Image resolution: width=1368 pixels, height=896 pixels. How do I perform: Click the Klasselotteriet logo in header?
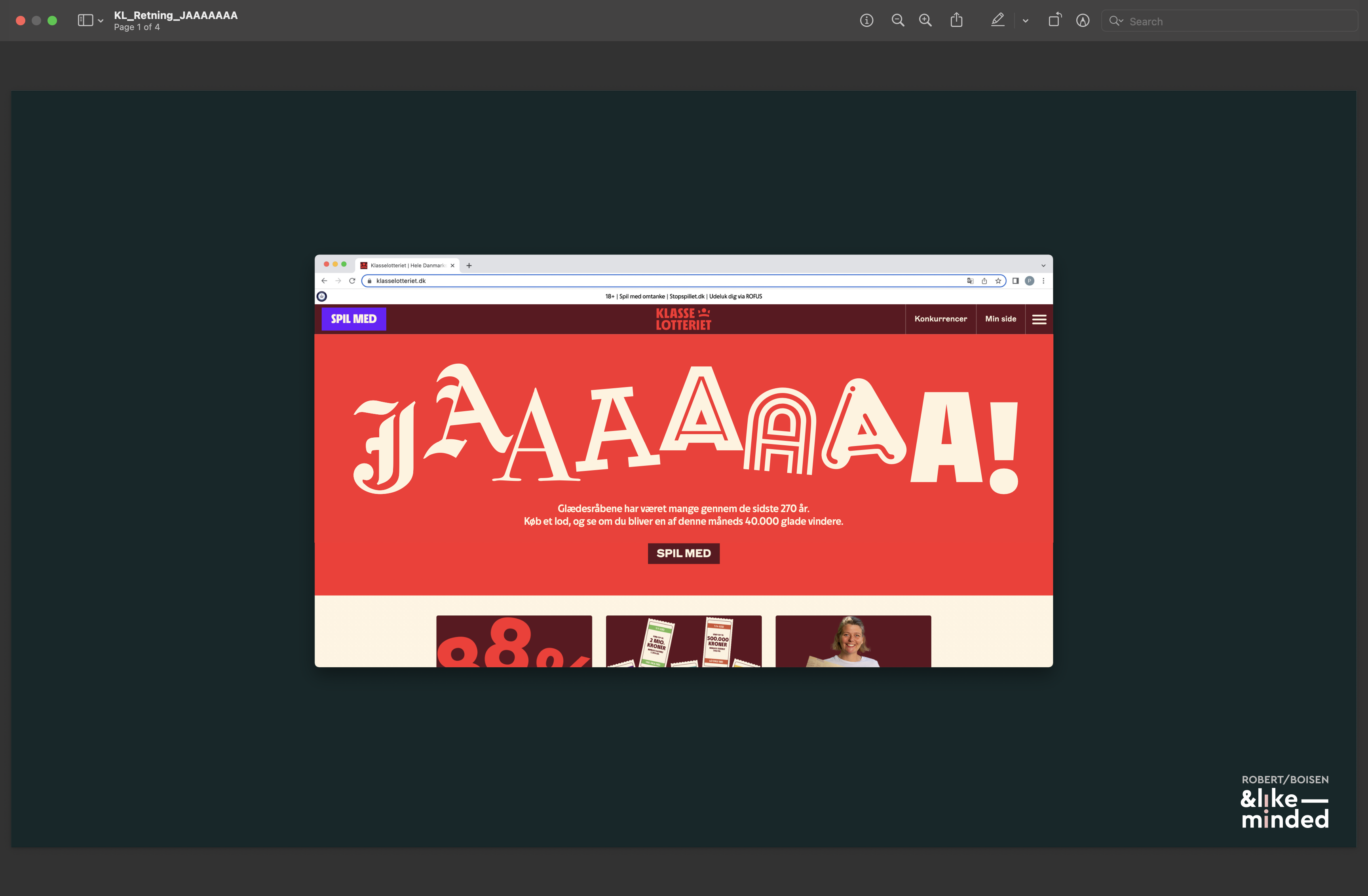tap(684, 319)
